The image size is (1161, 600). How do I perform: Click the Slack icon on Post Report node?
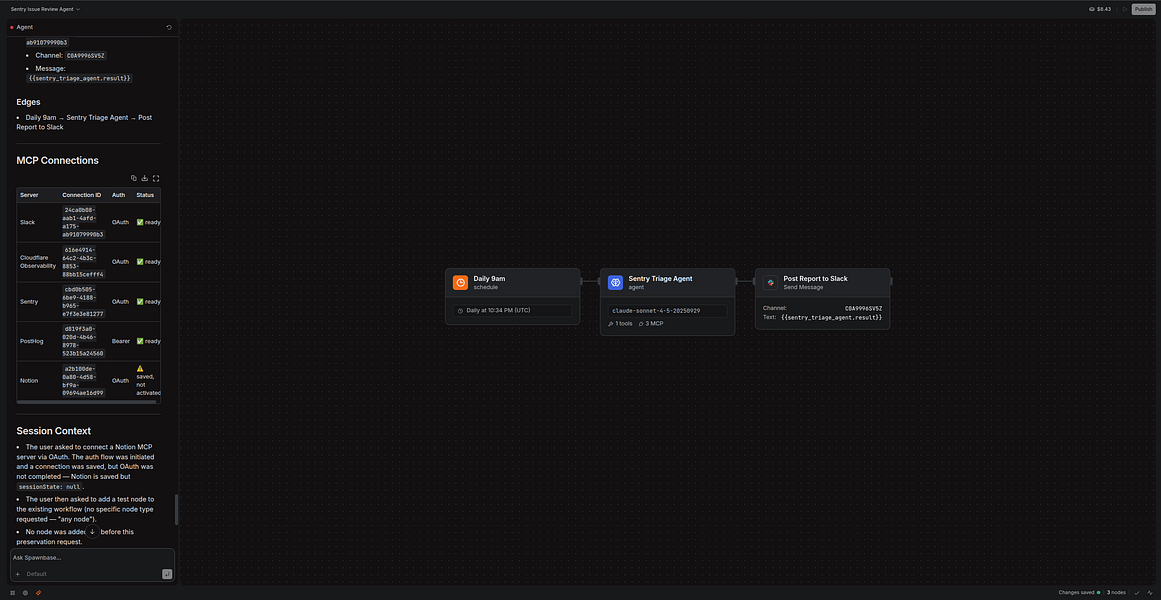(x=770, y=282)
